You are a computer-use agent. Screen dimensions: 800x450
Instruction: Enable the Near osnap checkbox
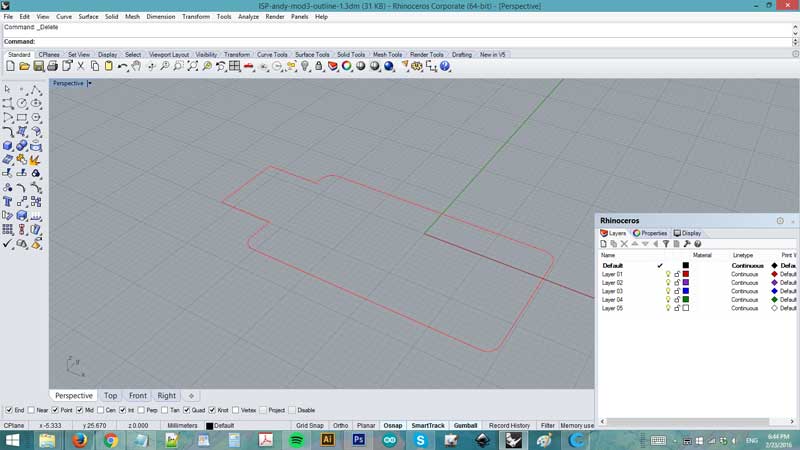pos(31,410)
